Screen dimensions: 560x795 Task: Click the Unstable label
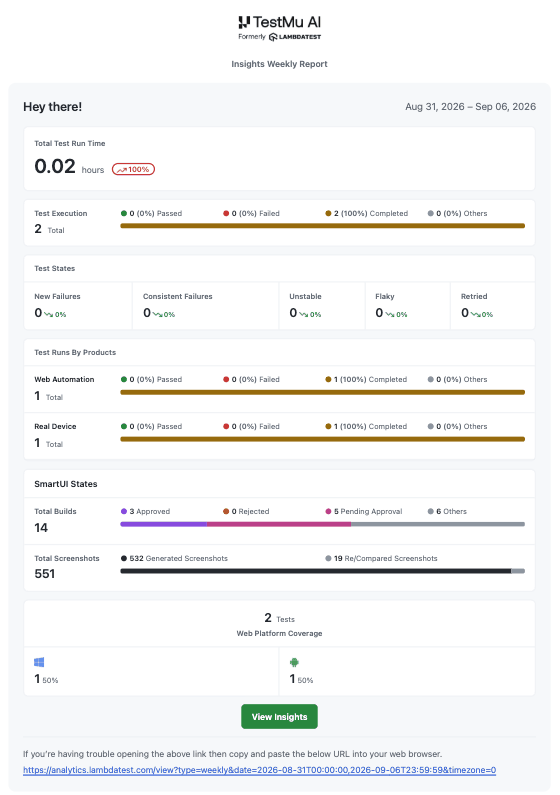305,296
